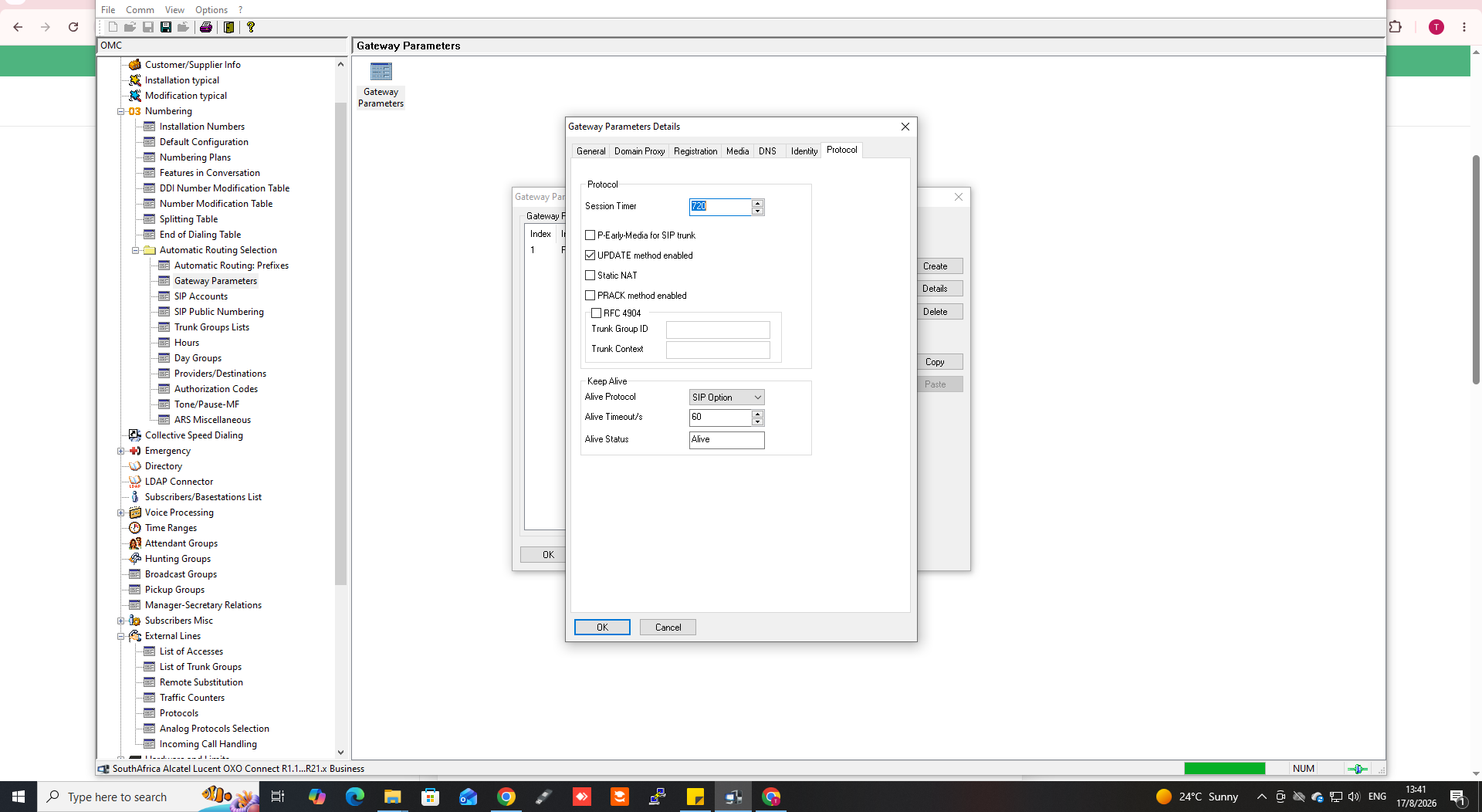Screen dimensions: 1482x812
Task: Decrease Session Timer with down arrow
Action: tap(758, 211)
